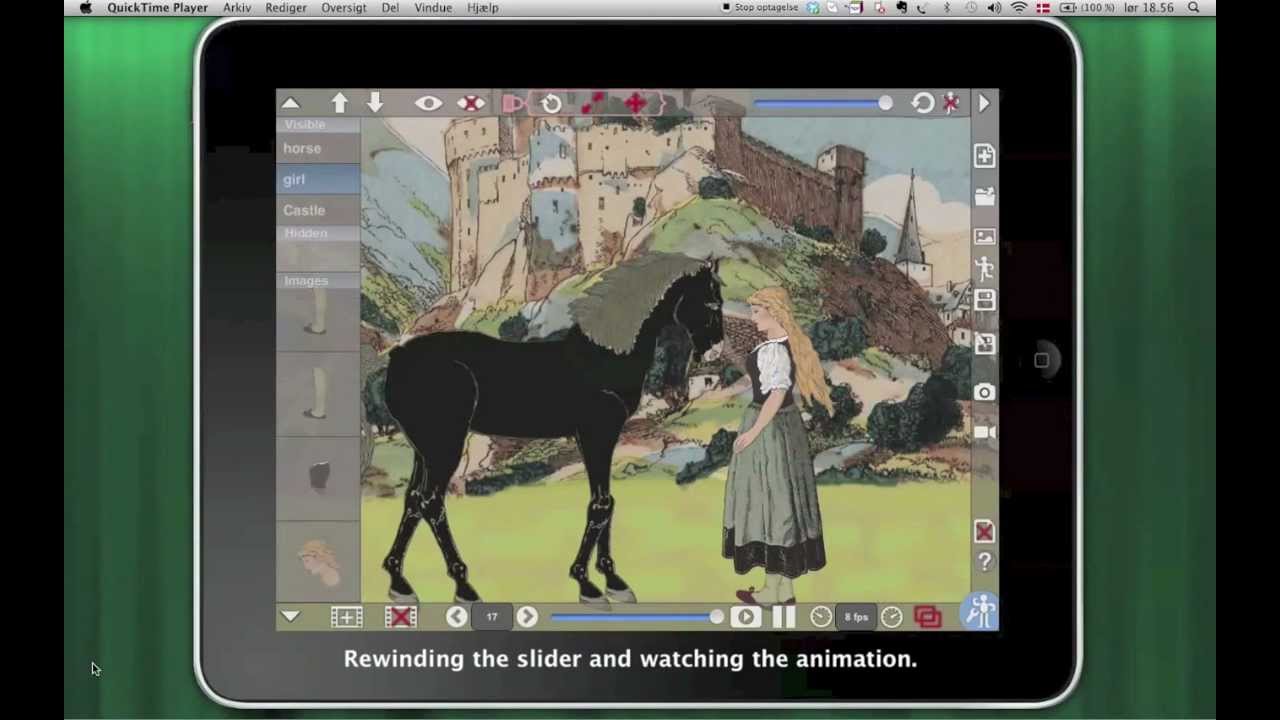This screenshot has height=720, width=1280.
Task: Click the red diagonal scale arrows icon
Action: [593, 103]
